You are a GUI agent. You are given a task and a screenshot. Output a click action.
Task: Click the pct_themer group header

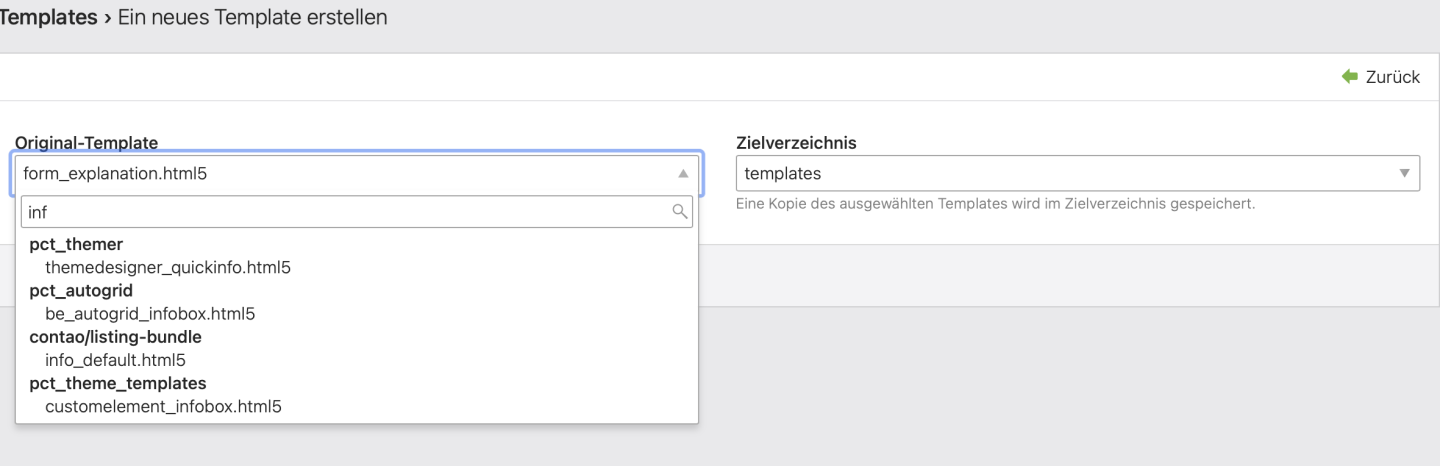click(x=76, y=244)
